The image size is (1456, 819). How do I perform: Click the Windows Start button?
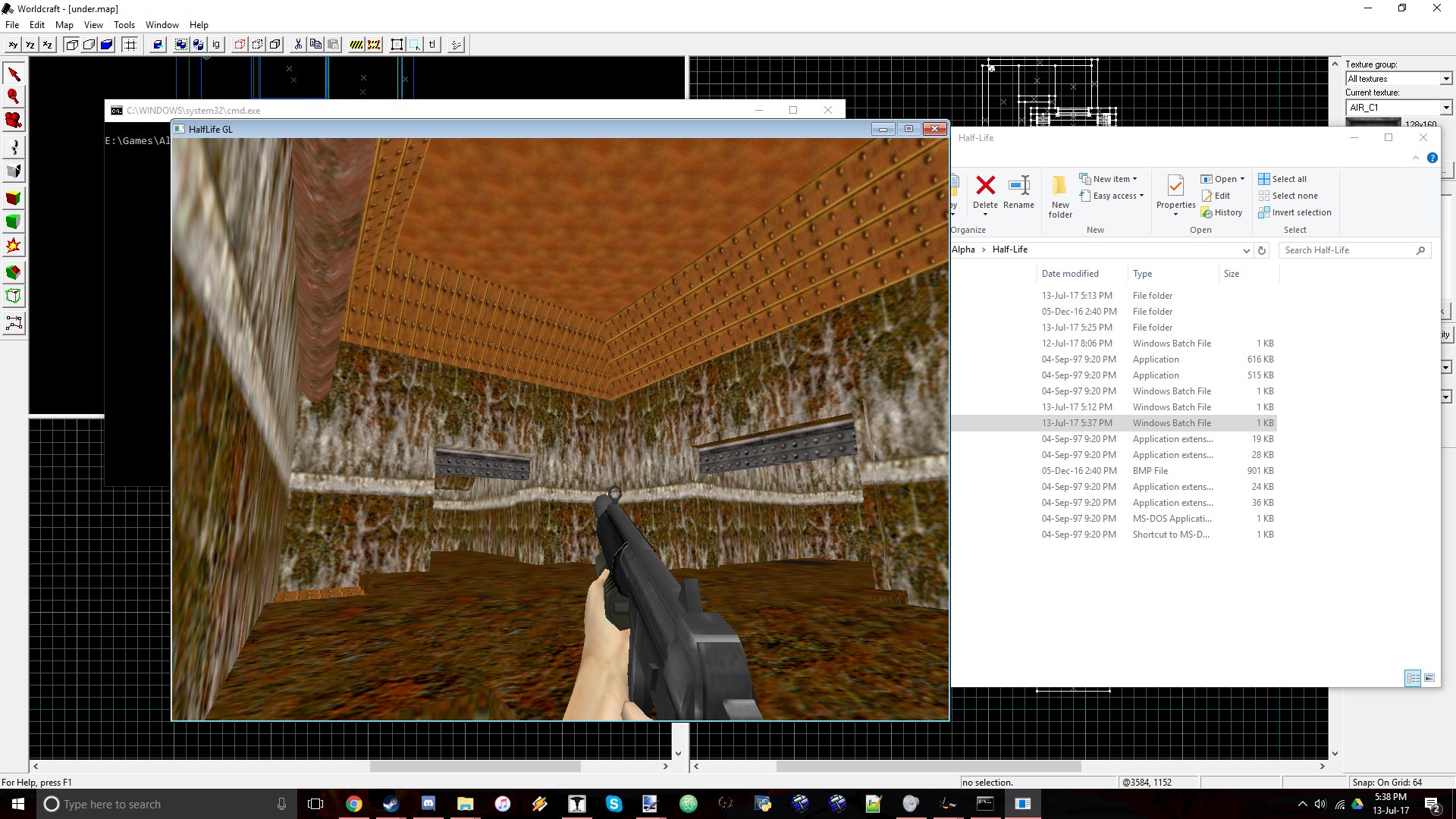tap(18, 804)
